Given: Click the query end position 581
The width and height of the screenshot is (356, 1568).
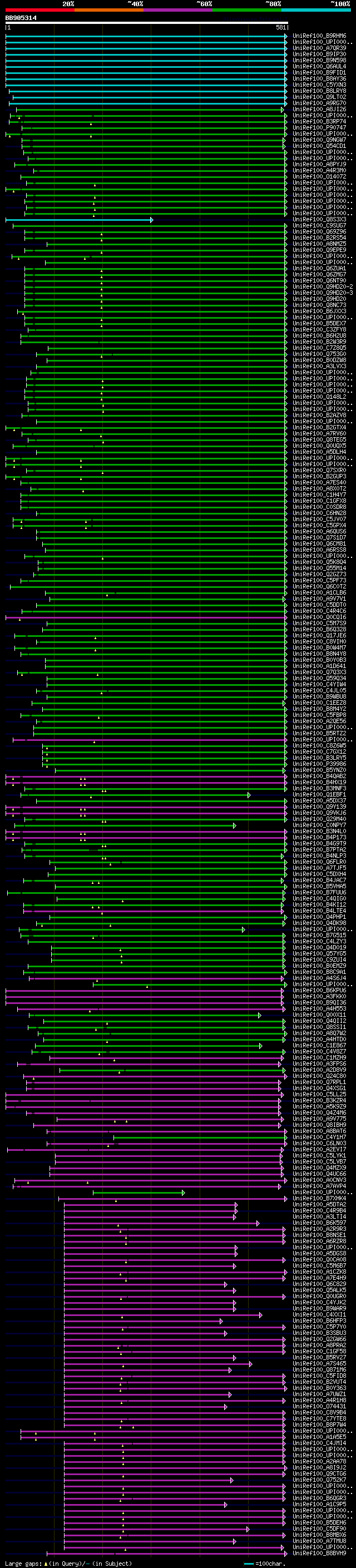Looking at the screenshot, I should click(x=280, y=27).
